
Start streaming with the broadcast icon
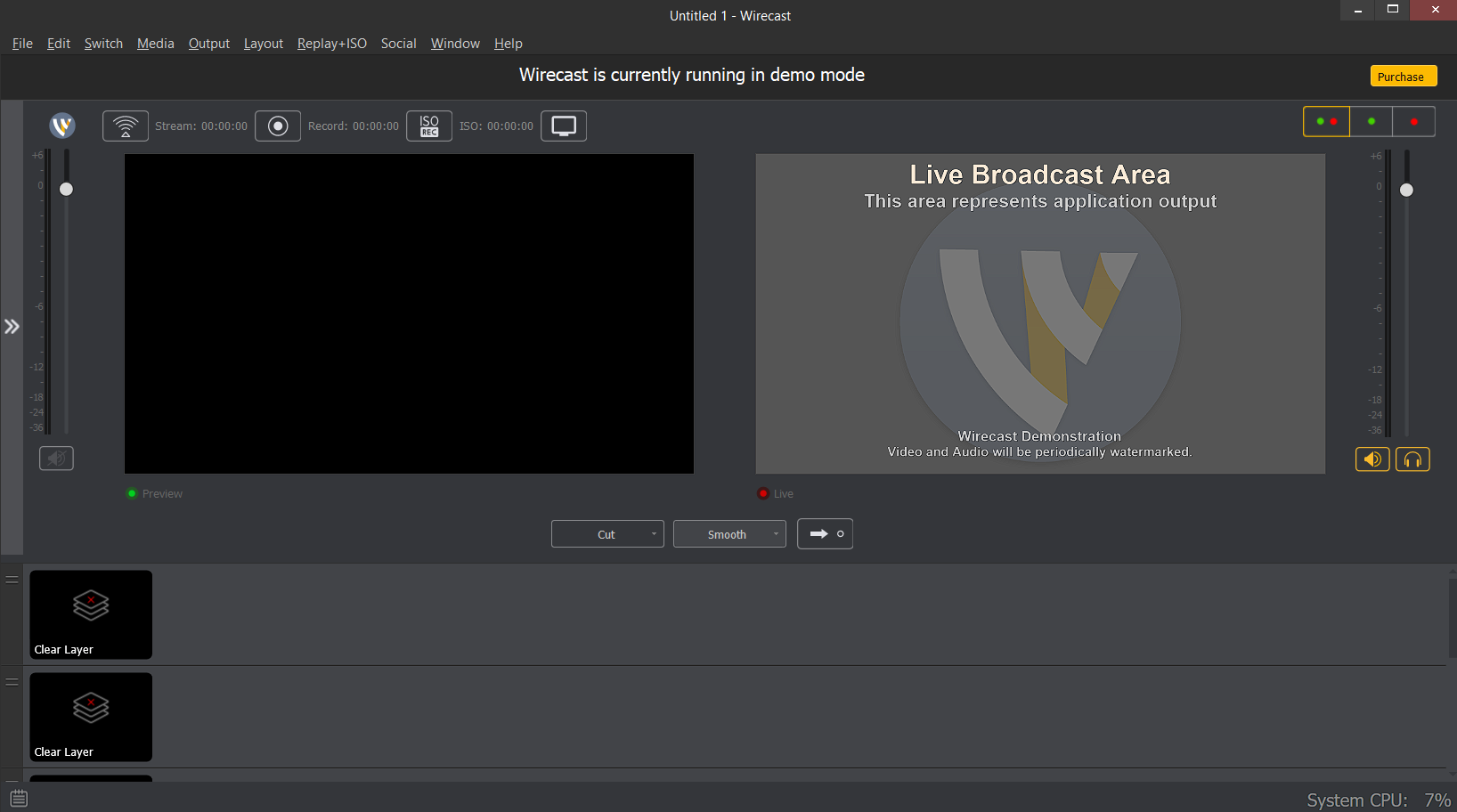pyautogui.click(x=126, y=126)
